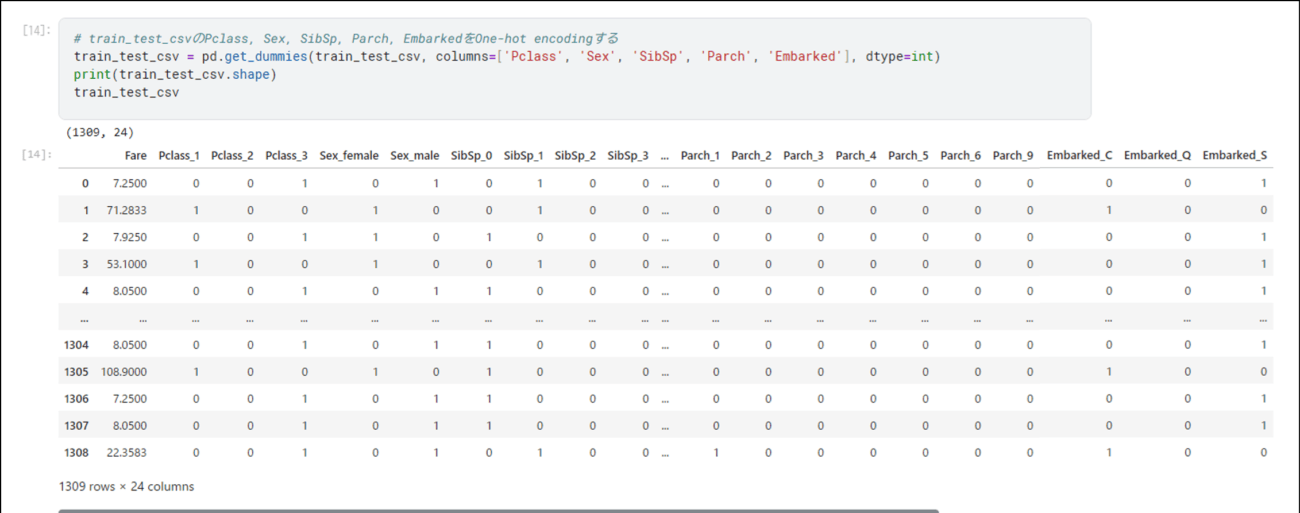Click row index 1304
The width and height of the screenshot is (1300, 513).
76,344
